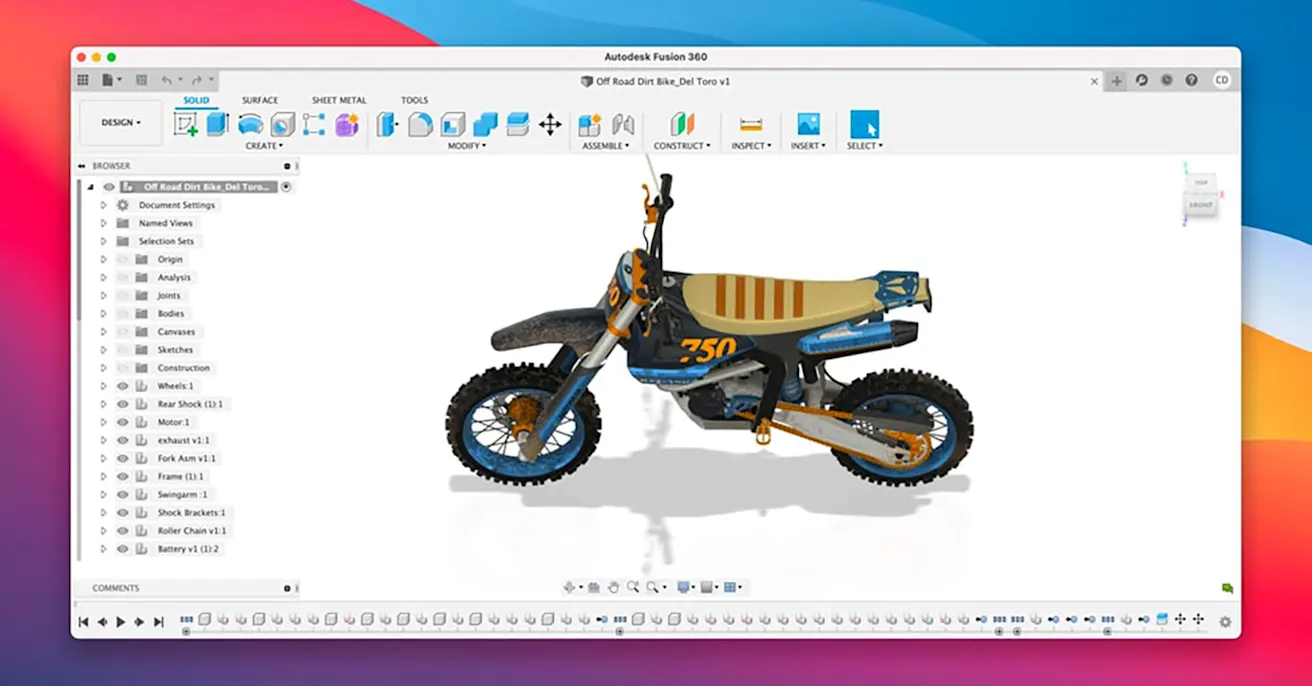Click the Undo arrow
Screen dimensions: 1312x686
tap(166, 80)
